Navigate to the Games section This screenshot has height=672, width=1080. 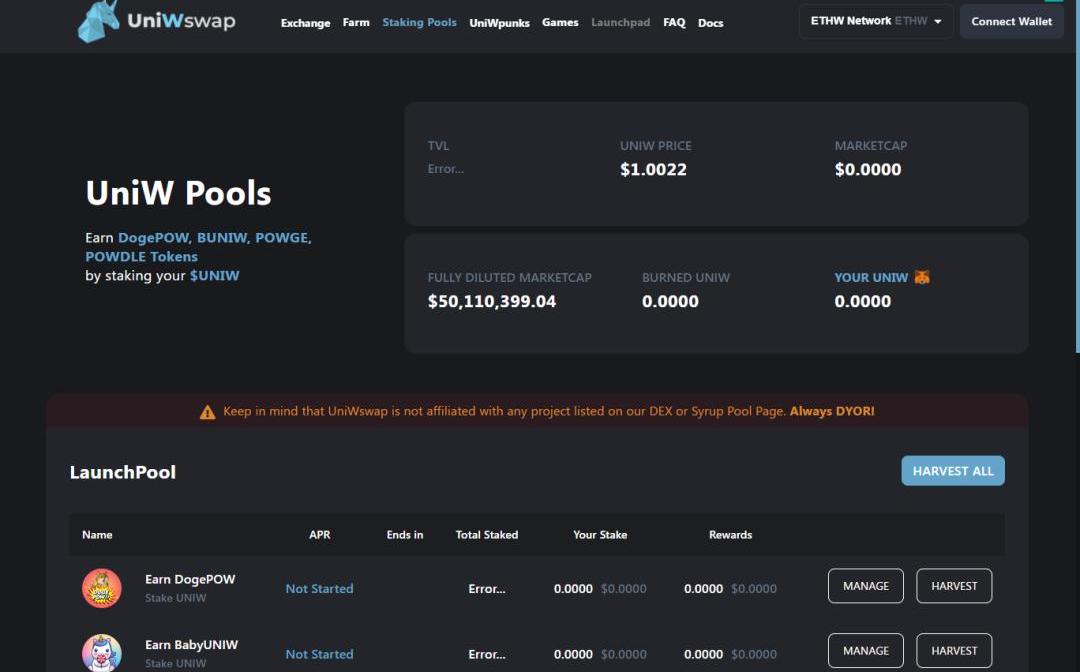coord(560,22)
